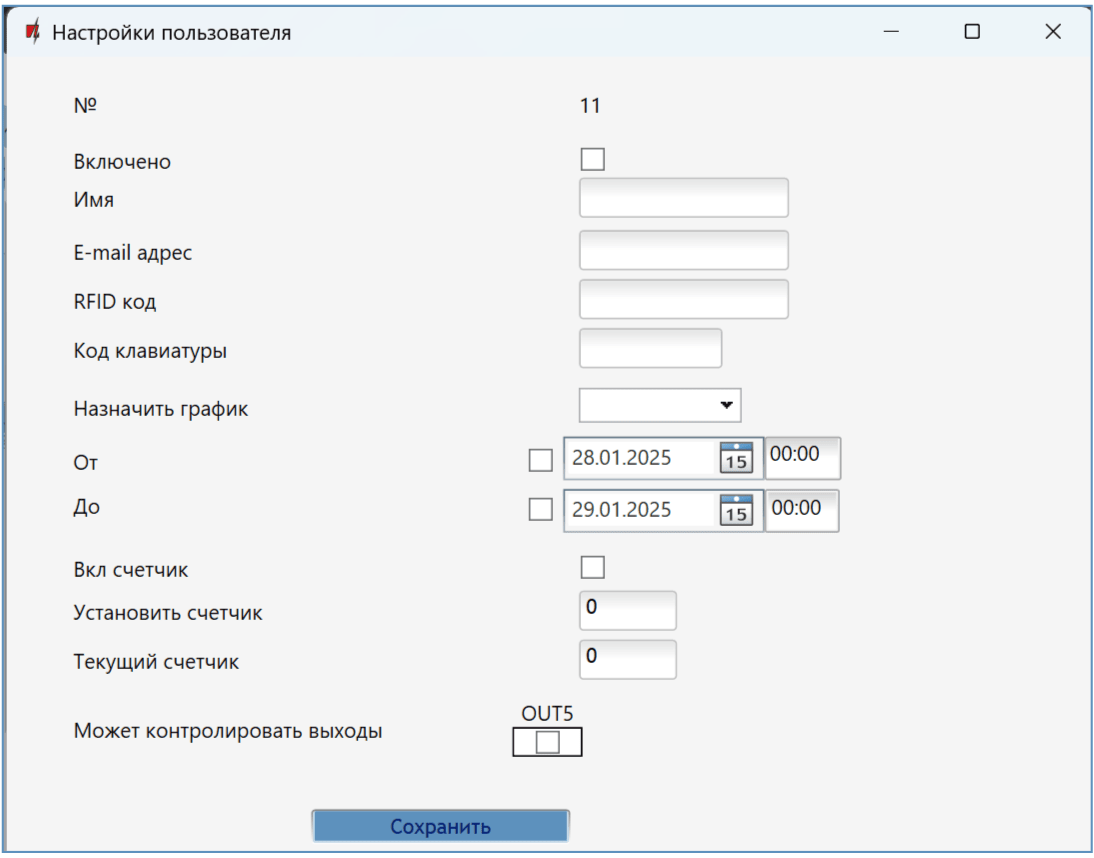Open calendar picker for the До date
The height and width of the screenshot is (858, 1094).
tap(735, 510)
